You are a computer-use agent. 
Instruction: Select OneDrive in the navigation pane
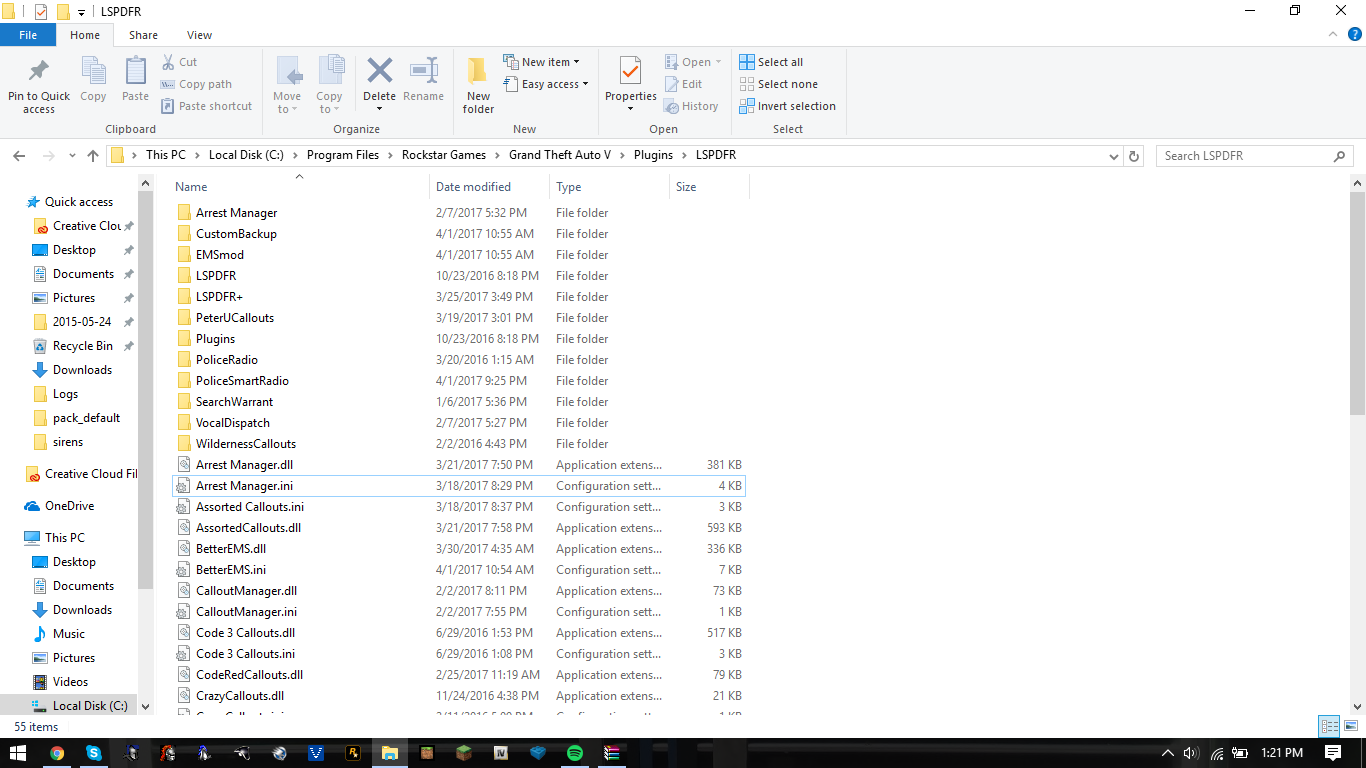click(x=69, y=506)
